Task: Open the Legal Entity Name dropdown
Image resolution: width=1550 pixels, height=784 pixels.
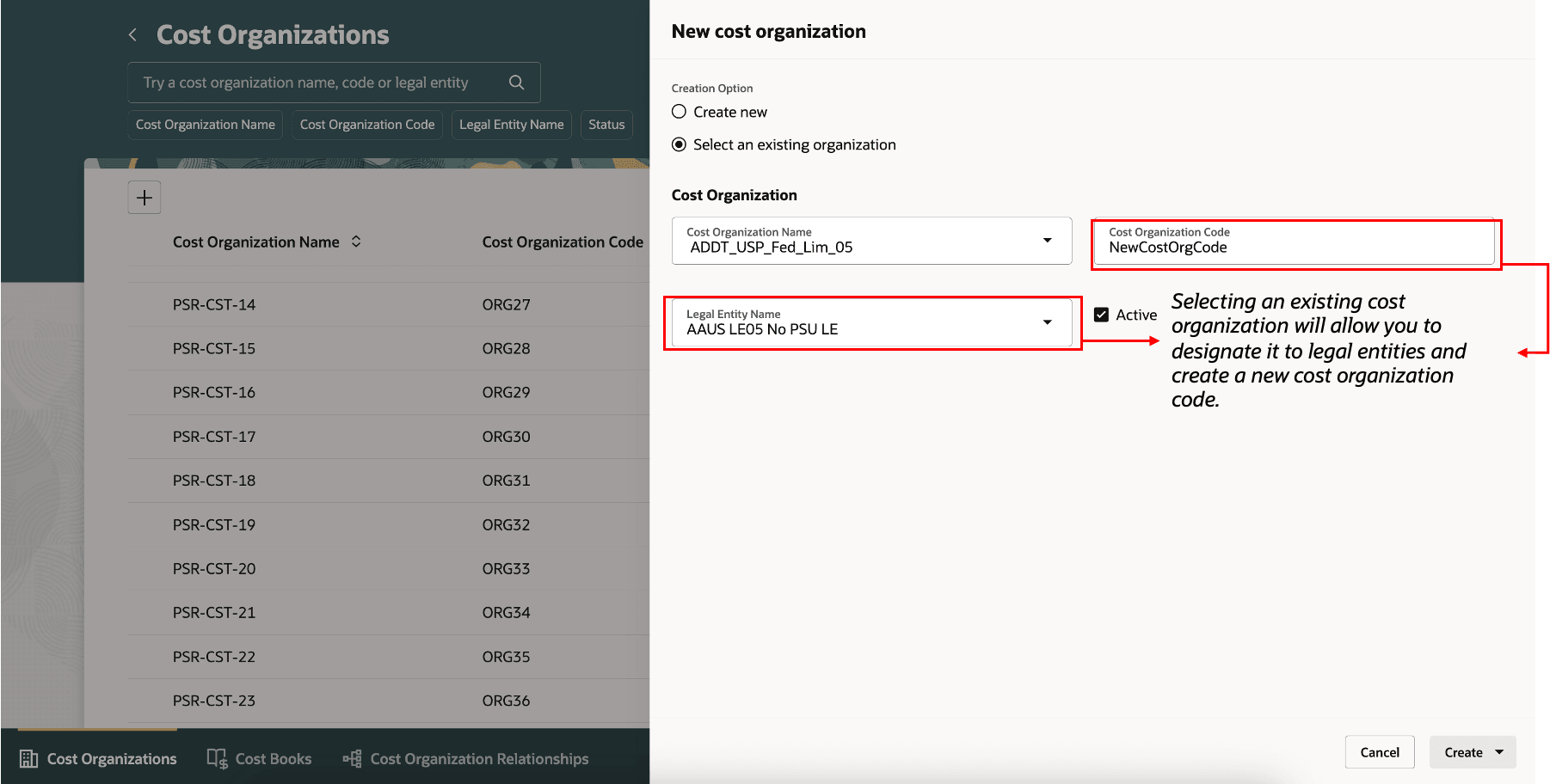Action: tap(1048, 322)
